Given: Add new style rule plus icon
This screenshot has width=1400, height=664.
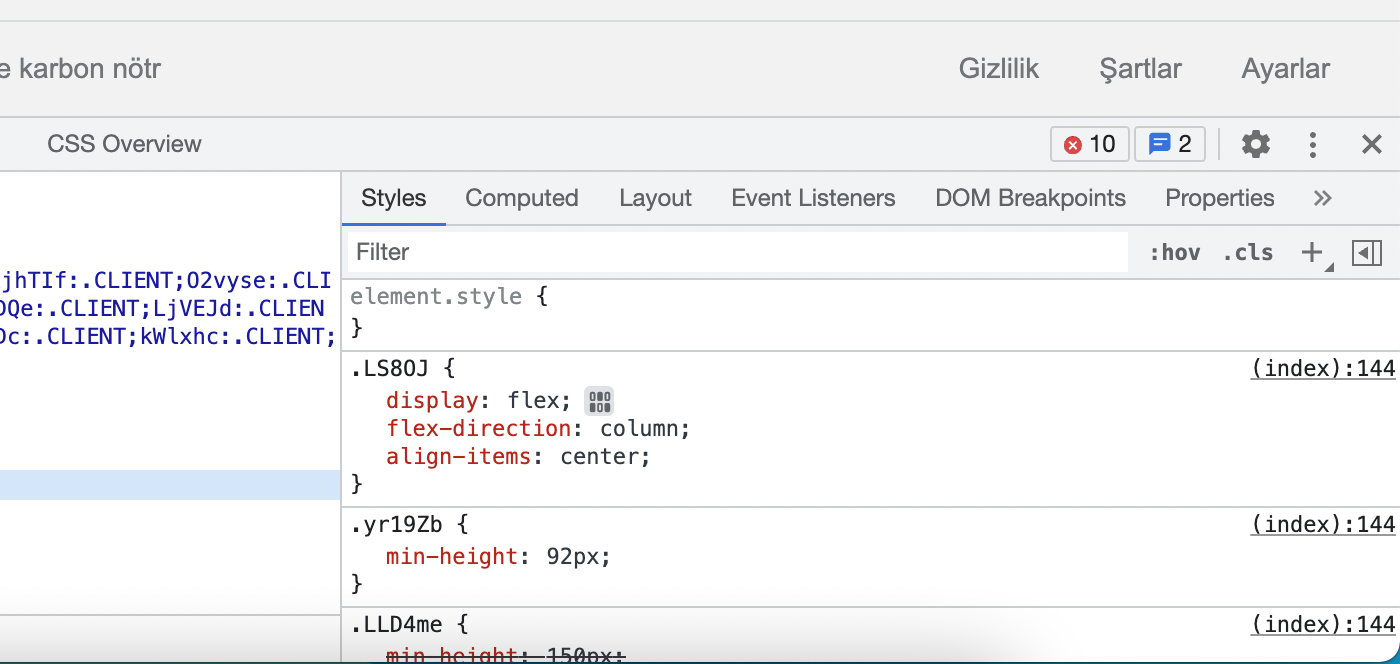Looking at the screenshot, I should pyautogui.click(x=1312, y=252).
